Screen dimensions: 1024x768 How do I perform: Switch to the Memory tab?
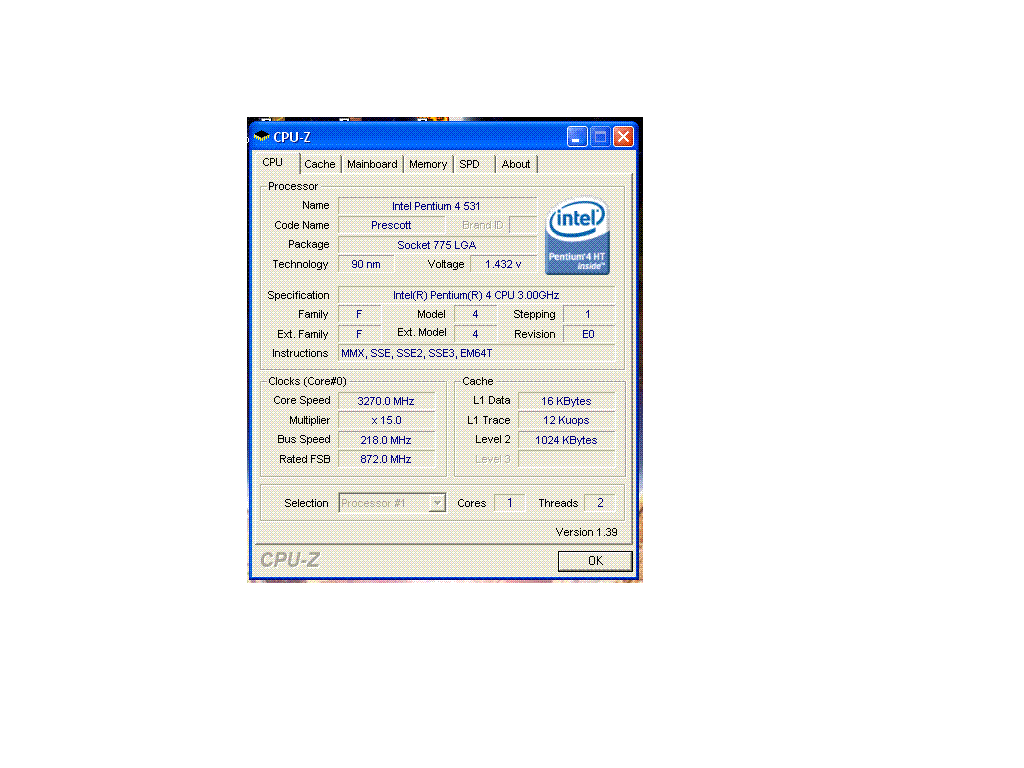point(428,164)
